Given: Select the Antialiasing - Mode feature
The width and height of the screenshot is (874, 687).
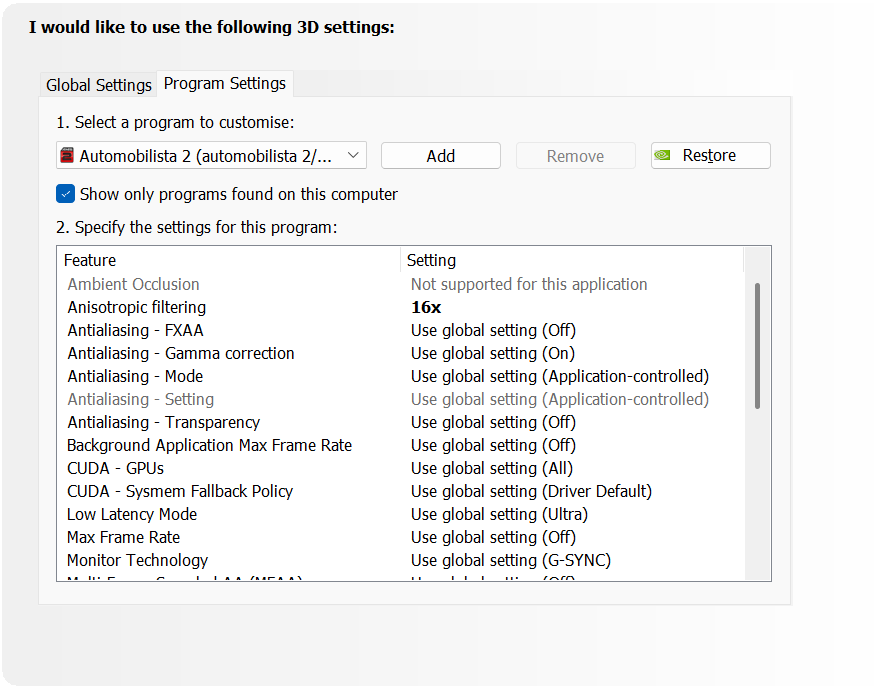Looking at the screenshot, I should (x=135, y=376).
